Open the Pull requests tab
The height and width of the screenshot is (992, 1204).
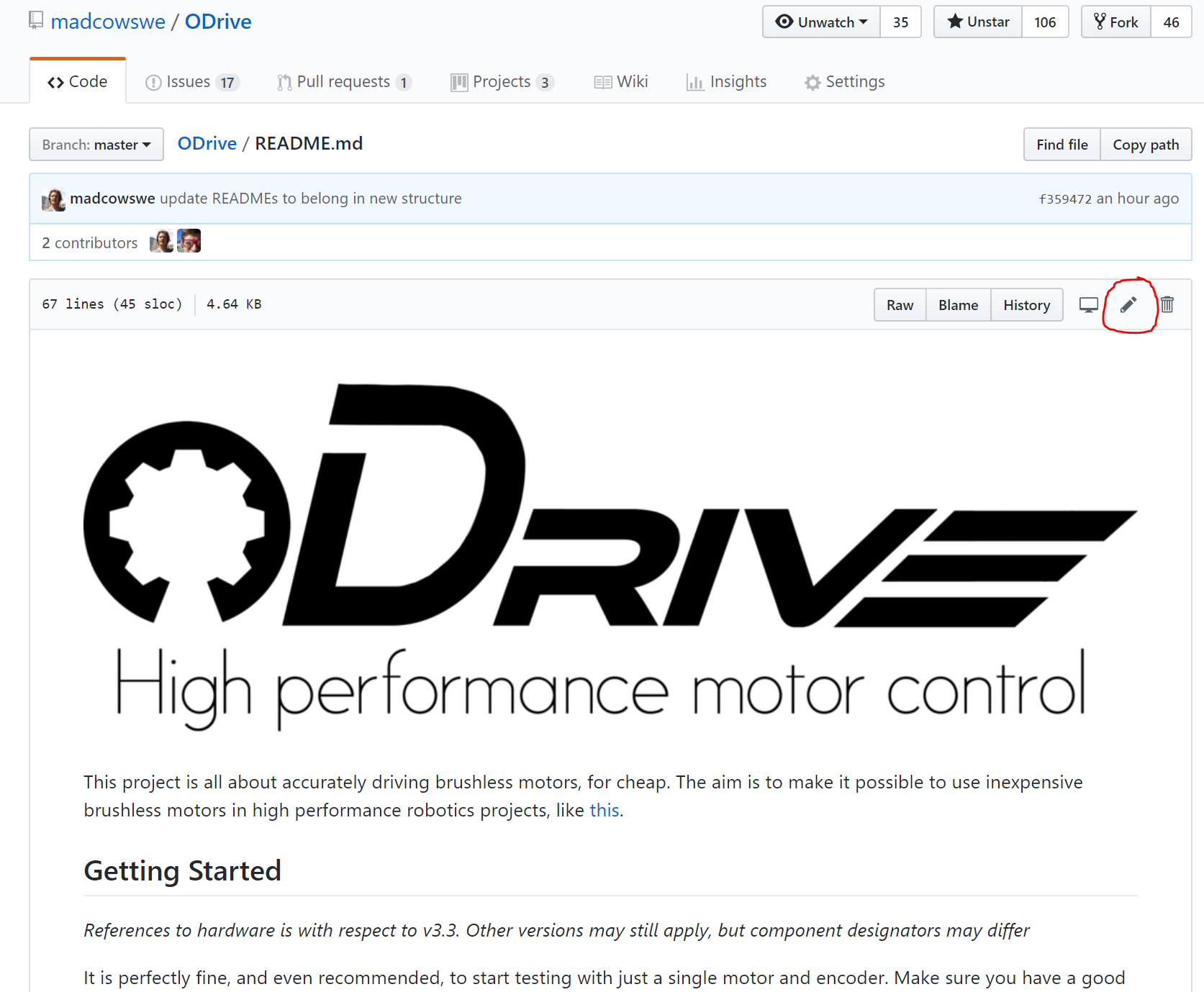tap(344, 82)
